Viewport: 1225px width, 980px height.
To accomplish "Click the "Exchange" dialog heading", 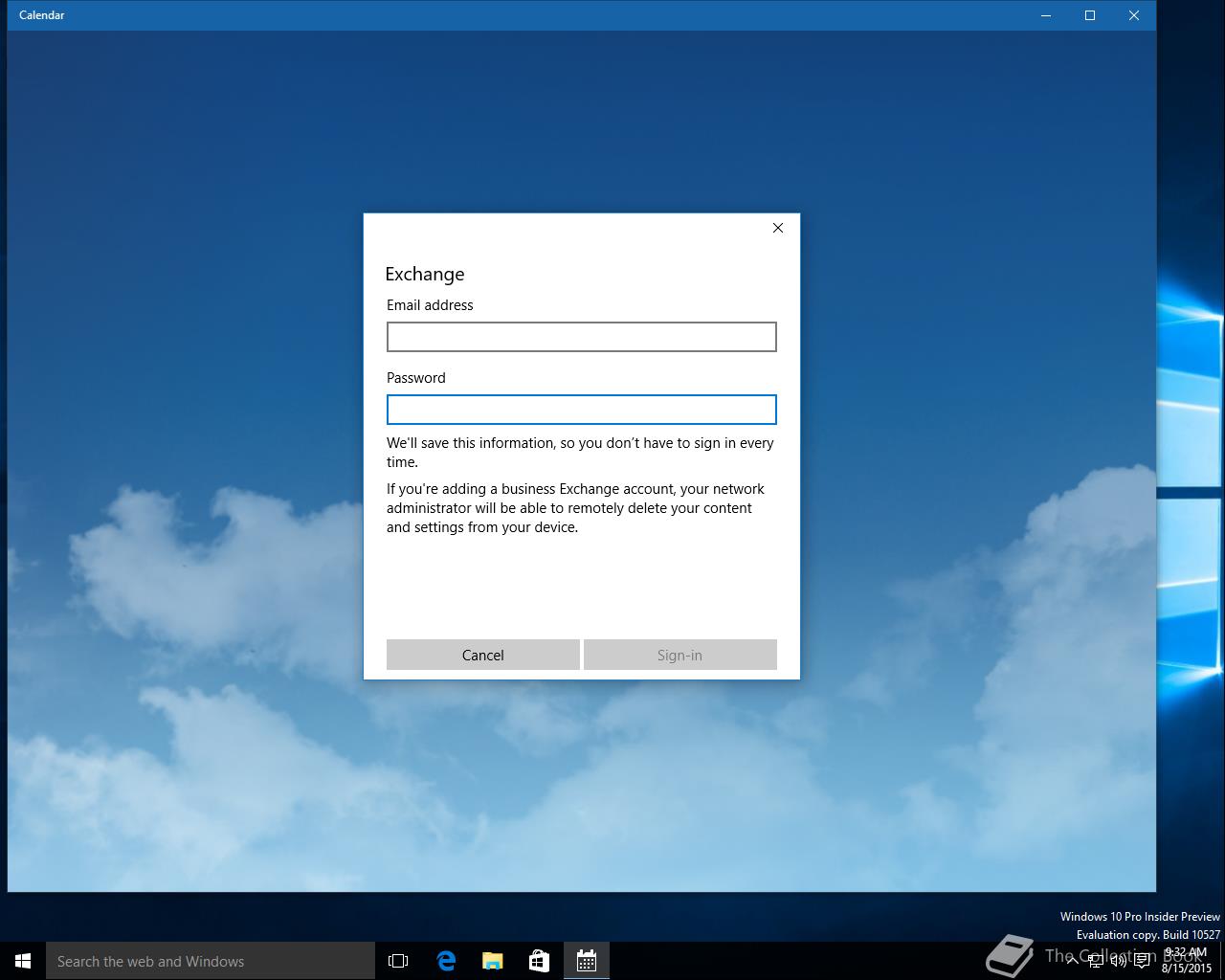I will coord(425,274).
